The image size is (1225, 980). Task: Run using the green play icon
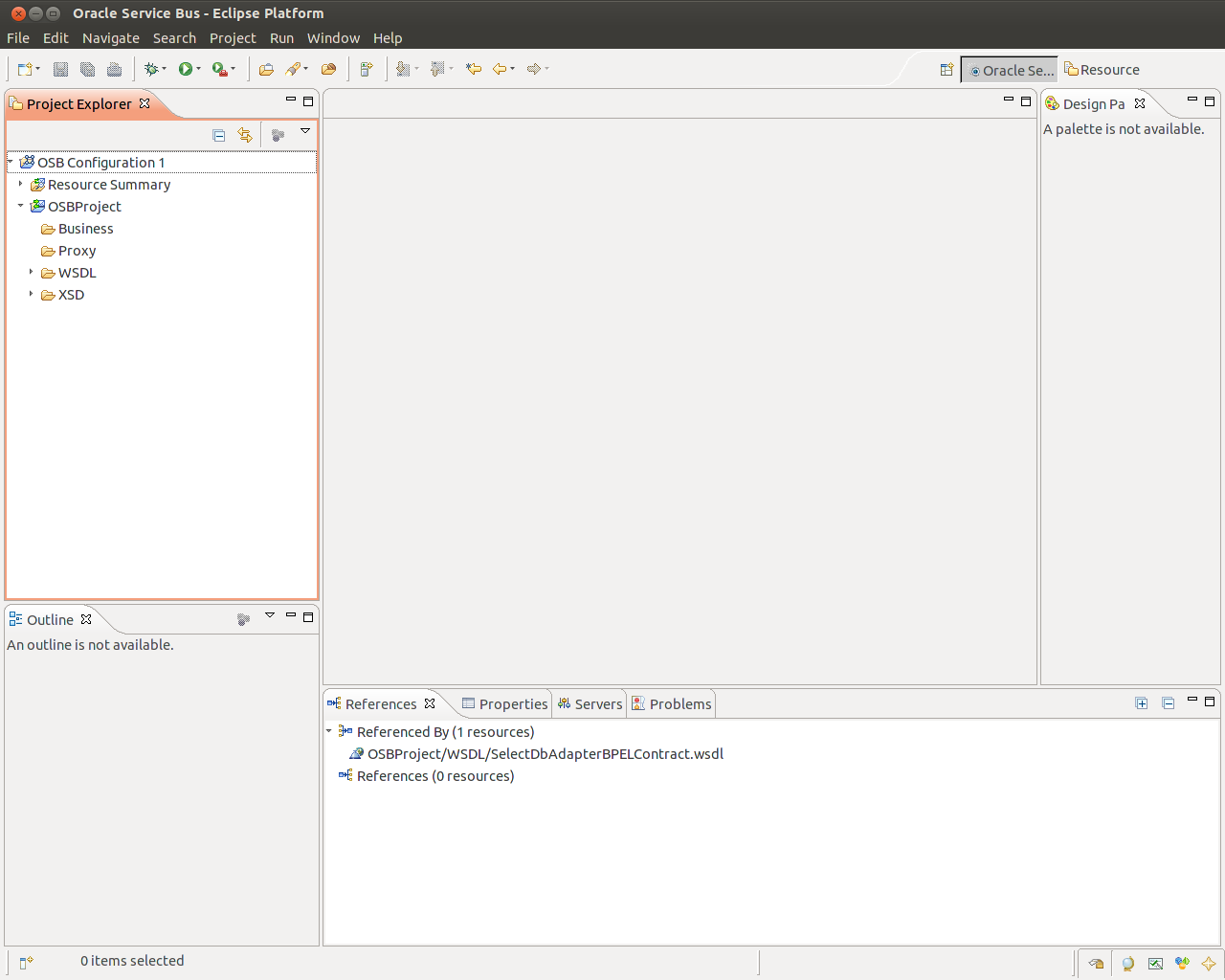point(185,69)
